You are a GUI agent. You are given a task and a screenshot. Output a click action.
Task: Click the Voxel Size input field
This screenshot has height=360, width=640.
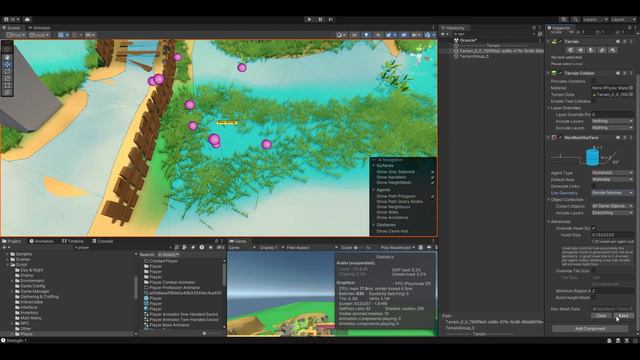612,235
